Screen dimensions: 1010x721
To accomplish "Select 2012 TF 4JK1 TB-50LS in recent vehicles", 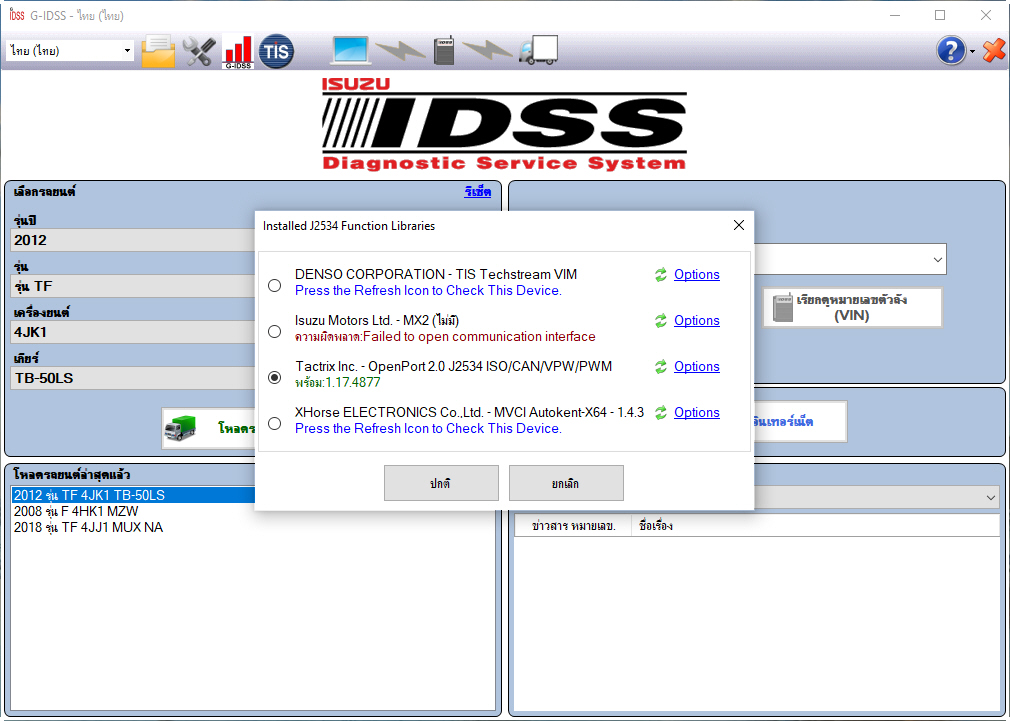I will pos(133,495).
